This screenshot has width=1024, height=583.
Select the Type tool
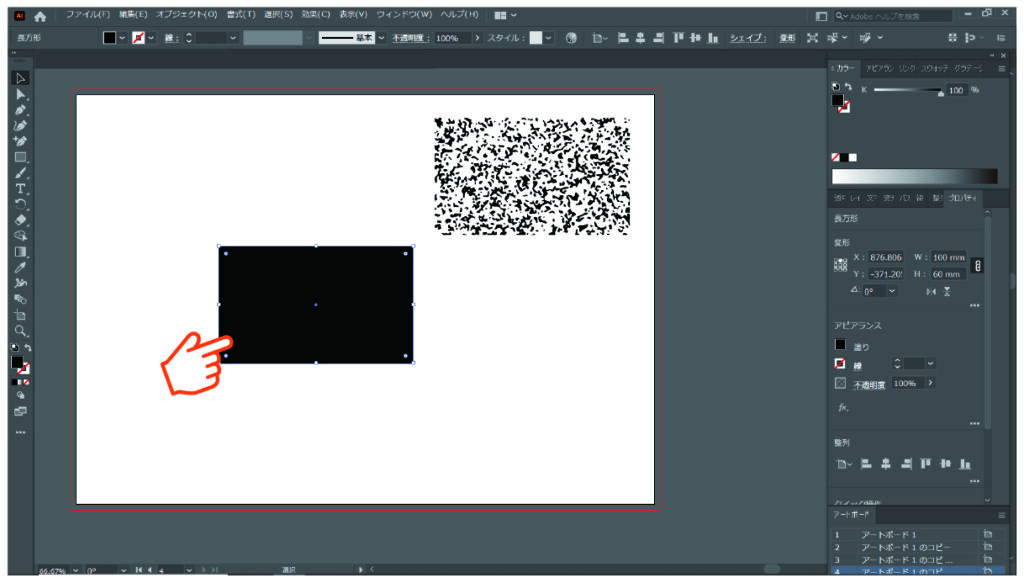(x=20, y=189)
